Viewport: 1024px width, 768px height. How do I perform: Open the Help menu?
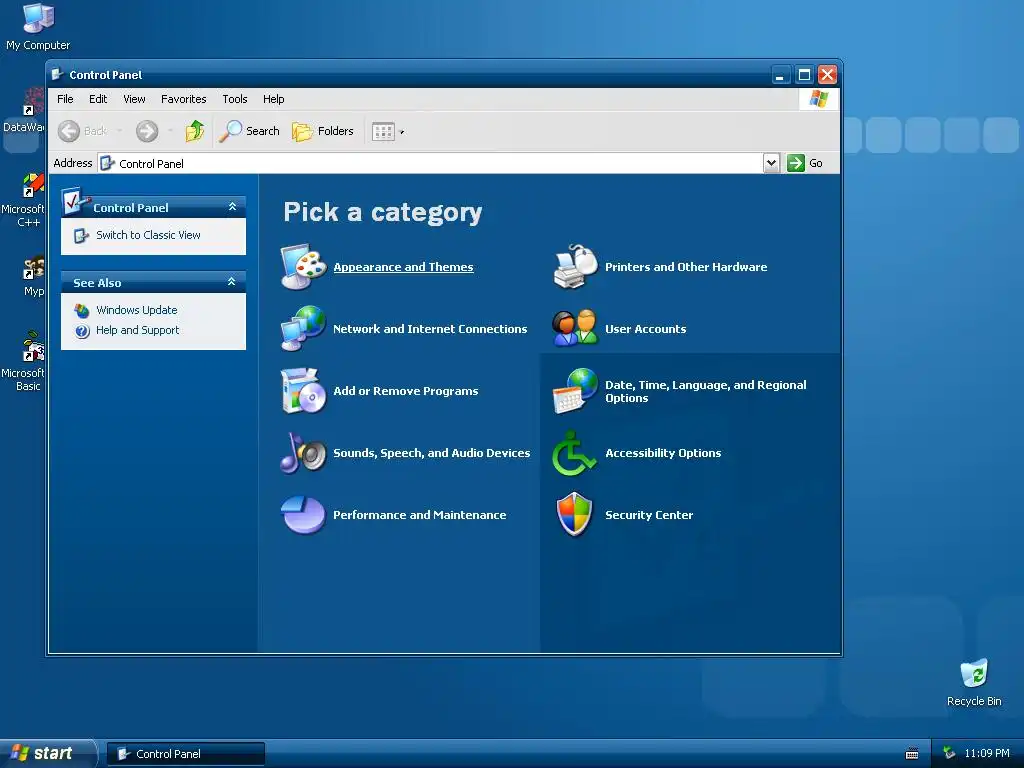click(x=274, y=99)
